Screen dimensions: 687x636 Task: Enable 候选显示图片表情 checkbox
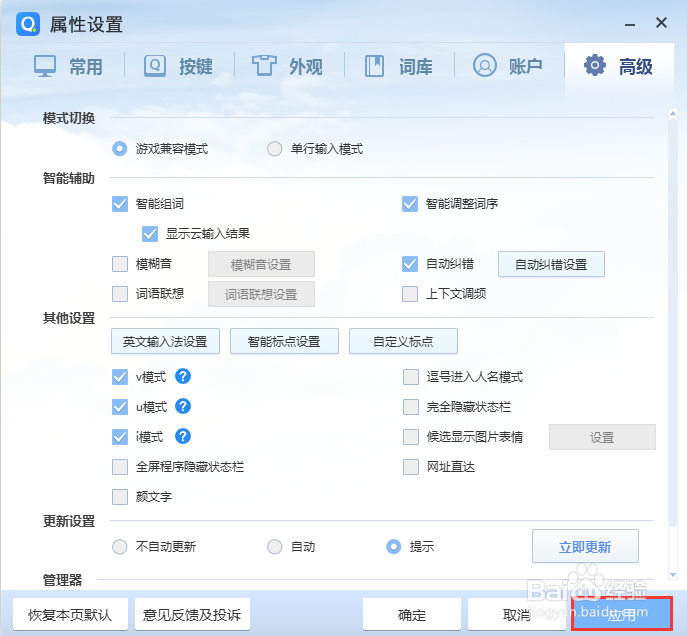coord(411,437)
